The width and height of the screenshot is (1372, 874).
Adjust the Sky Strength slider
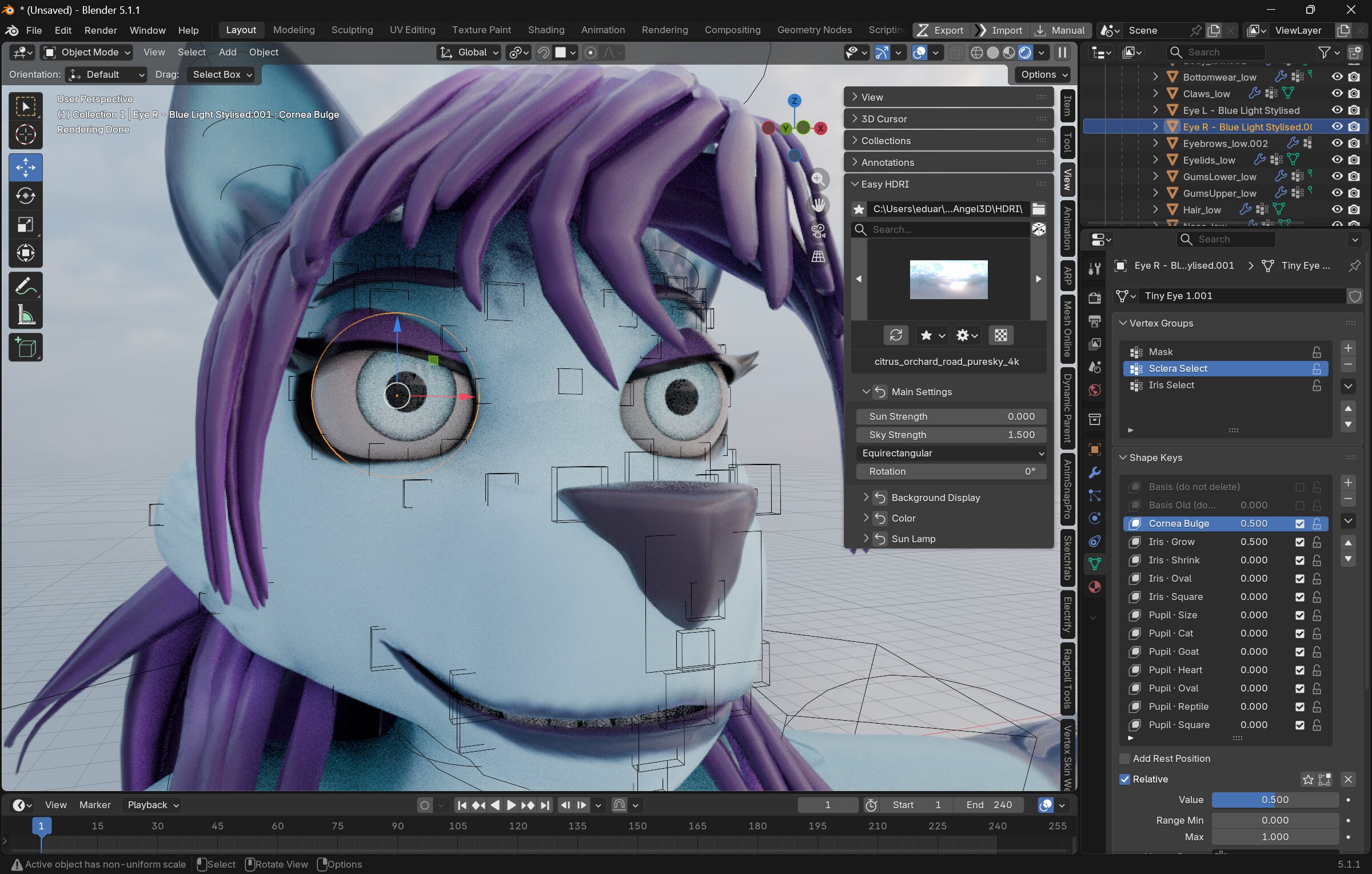coord(951,435)
